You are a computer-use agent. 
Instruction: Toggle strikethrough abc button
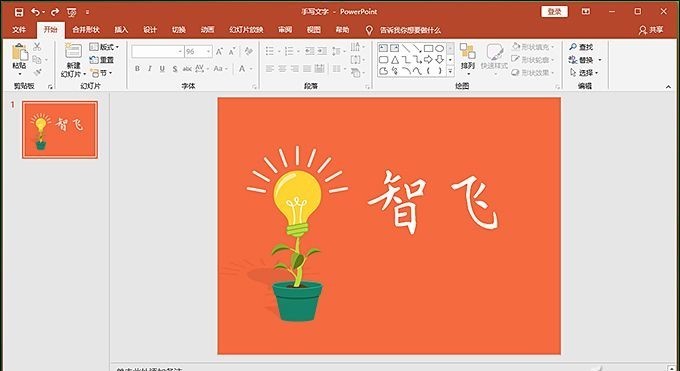click(187, 69)
